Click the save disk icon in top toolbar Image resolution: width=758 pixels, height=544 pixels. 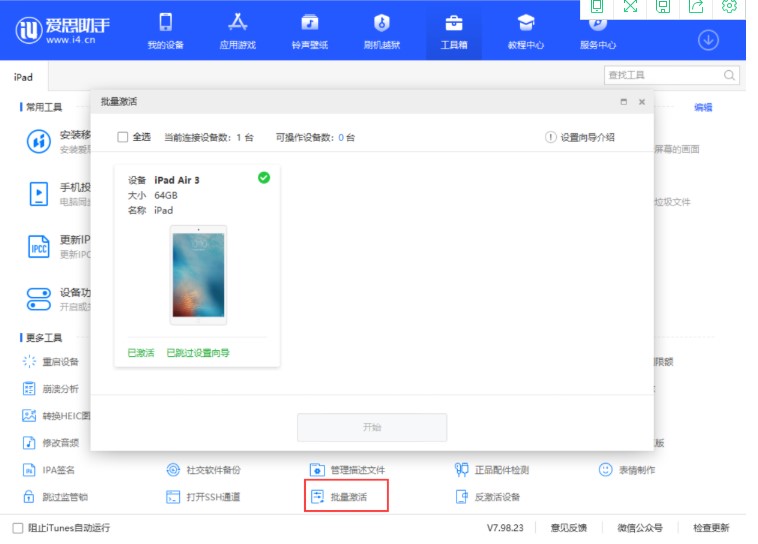[663, 6]
